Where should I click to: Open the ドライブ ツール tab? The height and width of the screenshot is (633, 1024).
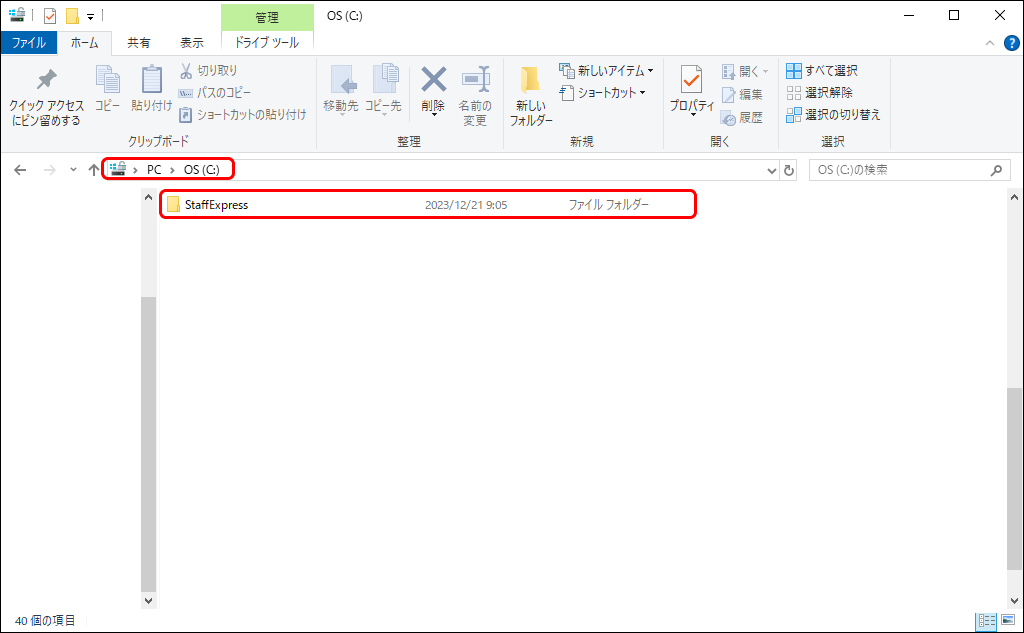click(267, 43)
